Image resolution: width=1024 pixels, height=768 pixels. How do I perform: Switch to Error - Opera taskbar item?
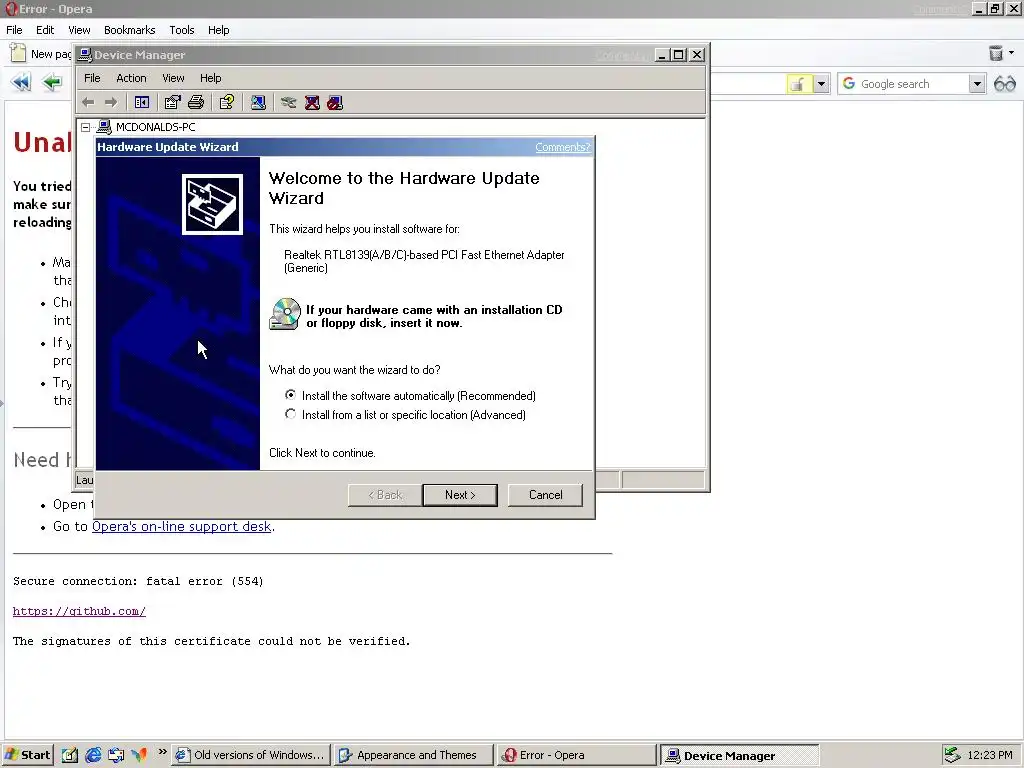tap(575, 755)
